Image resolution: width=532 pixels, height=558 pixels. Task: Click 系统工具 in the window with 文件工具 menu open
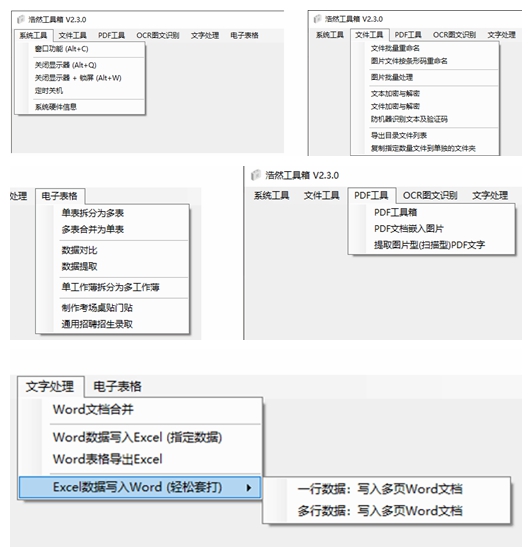click(330, 35)
